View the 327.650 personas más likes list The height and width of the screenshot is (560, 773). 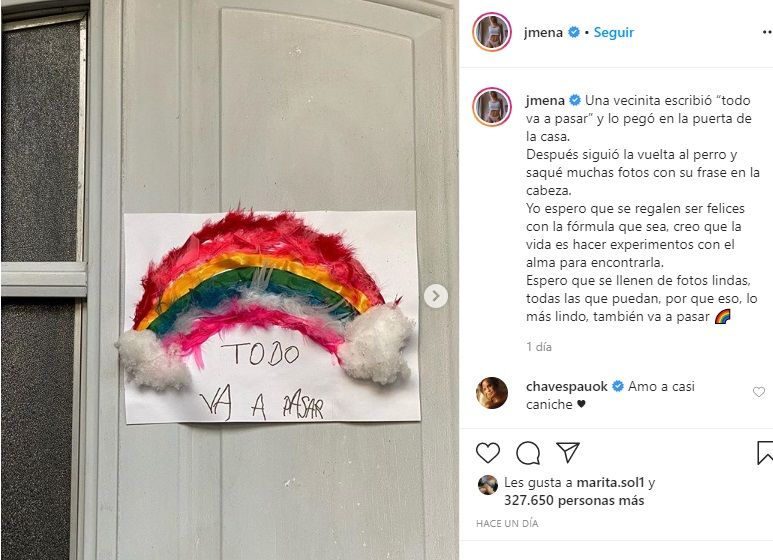pos(574,501)
